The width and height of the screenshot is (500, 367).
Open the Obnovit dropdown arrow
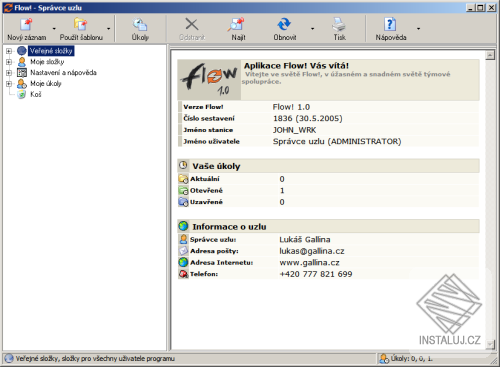[x=312, y=29]
